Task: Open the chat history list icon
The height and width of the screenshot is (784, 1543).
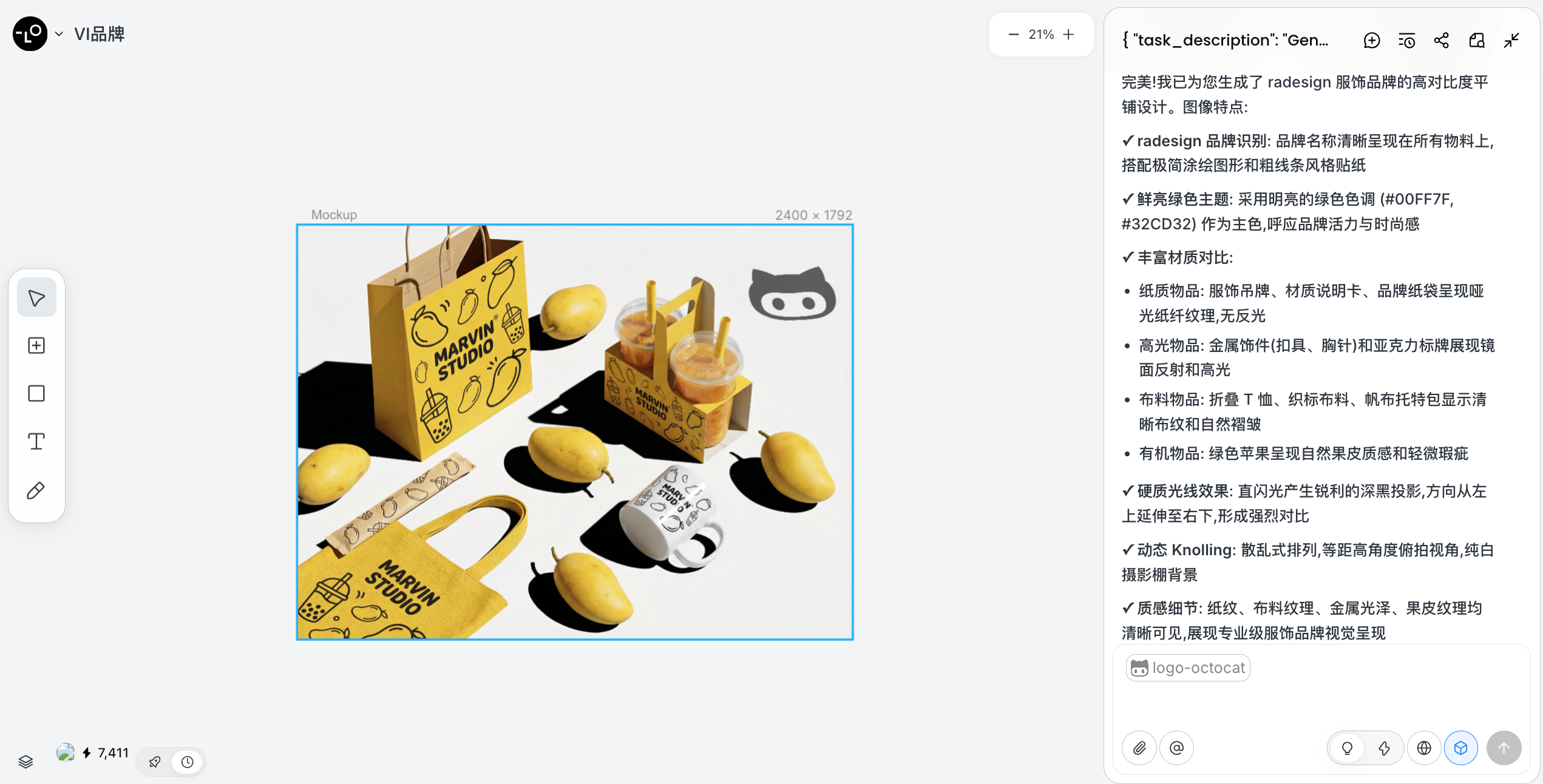Action: point(1406,40)
